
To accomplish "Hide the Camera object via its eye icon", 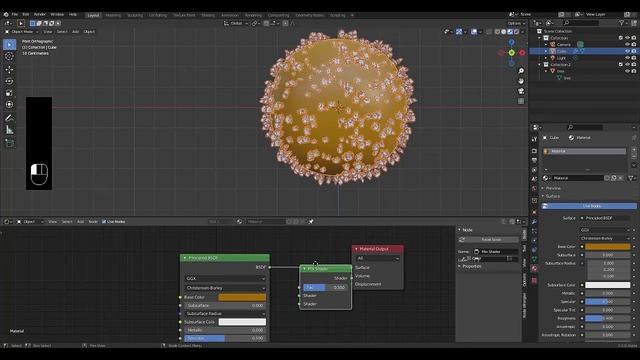I will point(627,44).
